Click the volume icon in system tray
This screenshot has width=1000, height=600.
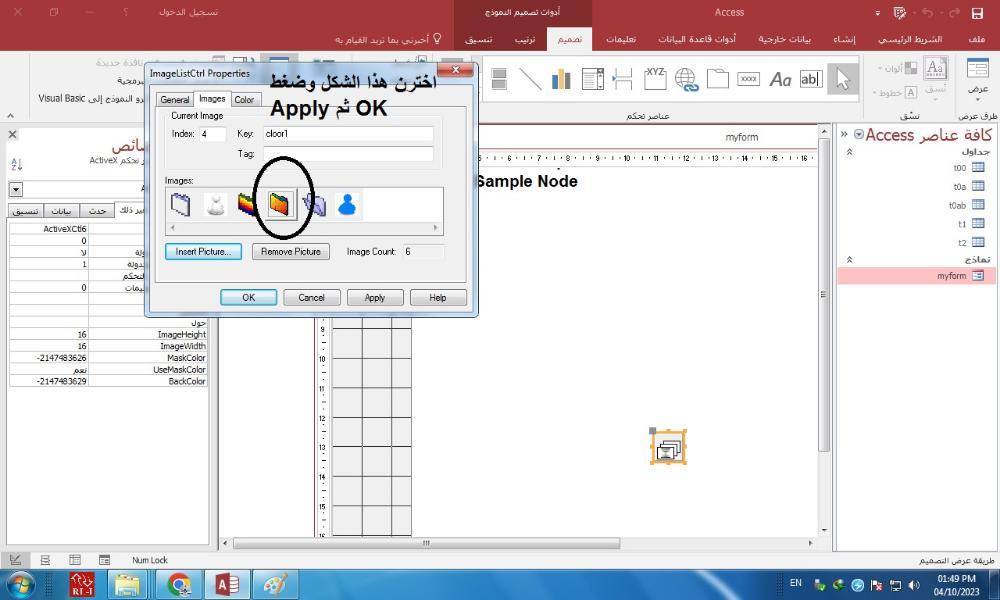click(x=914, y=585)
